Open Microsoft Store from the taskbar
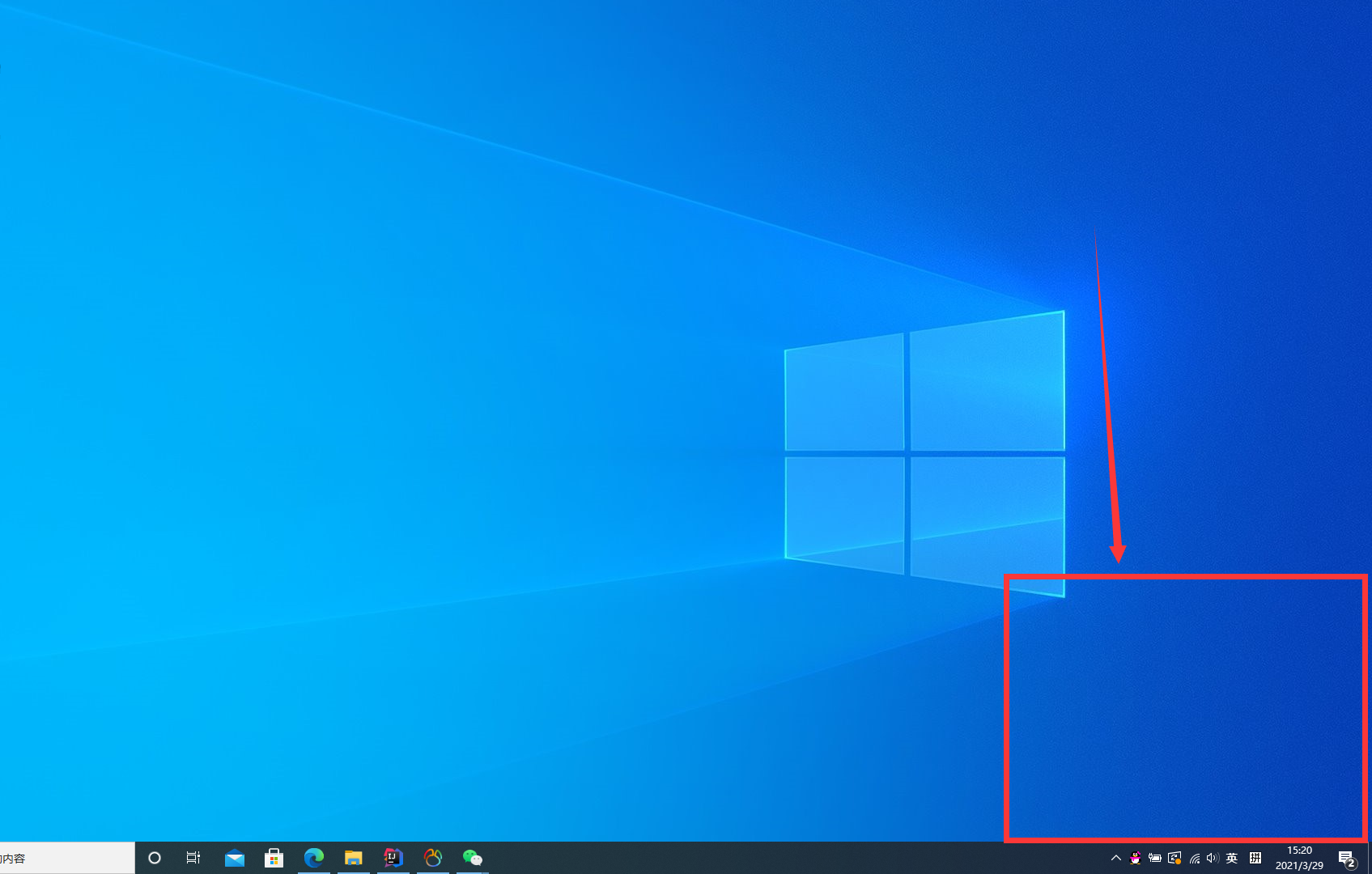 coord(274,858)
